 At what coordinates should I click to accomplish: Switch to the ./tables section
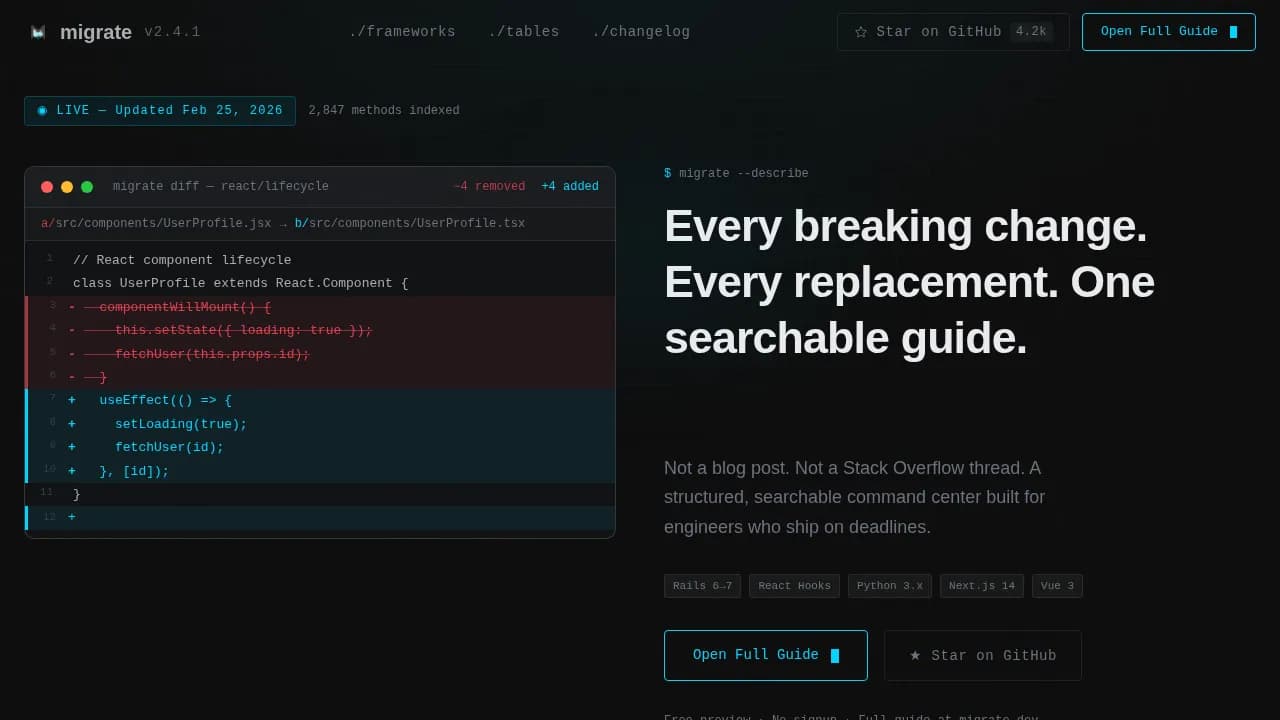(524, 31)
